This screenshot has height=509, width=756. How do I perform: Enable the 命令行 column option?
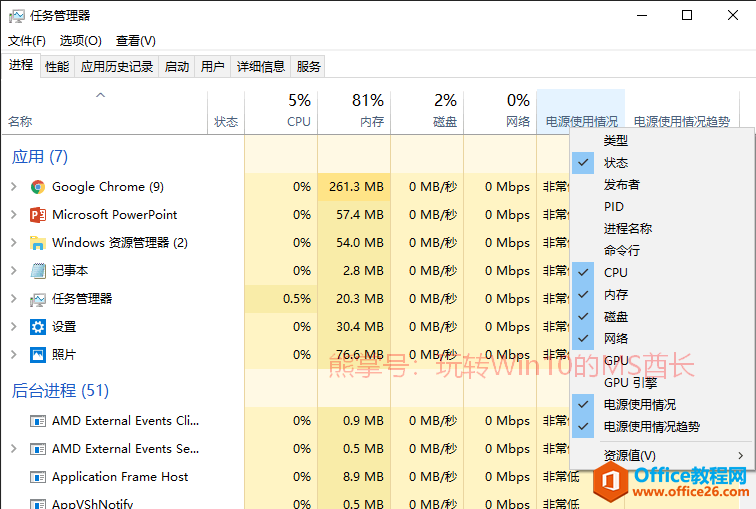[621, 251]
